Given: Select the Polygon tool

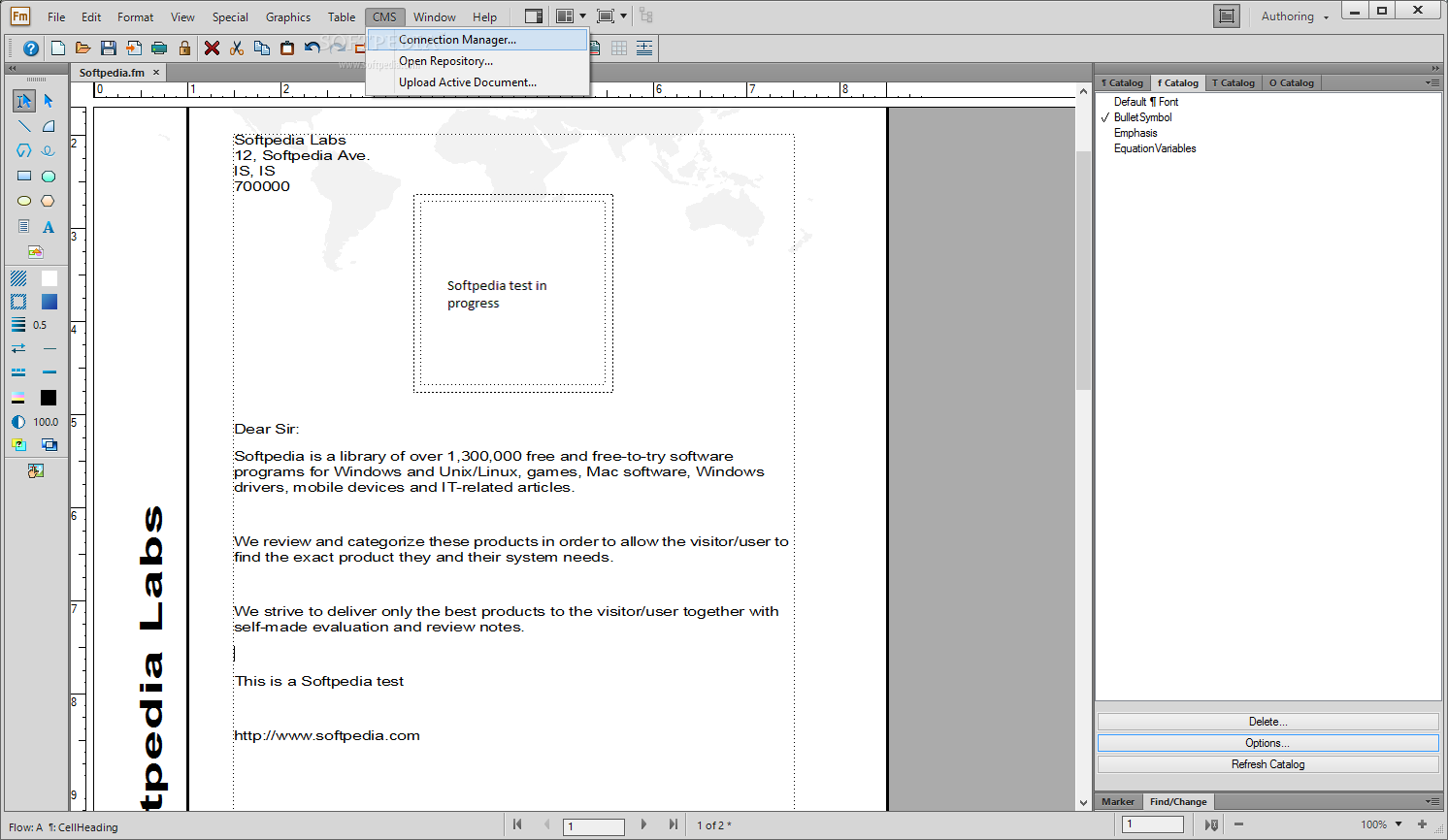Looking at the screenshot, I should pos(24,151).
